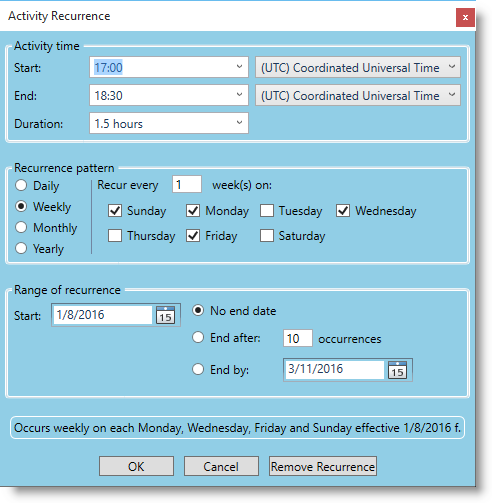Click the Remove Recurrence button
This screenshot has width=492, height=503.
(323, 466)
